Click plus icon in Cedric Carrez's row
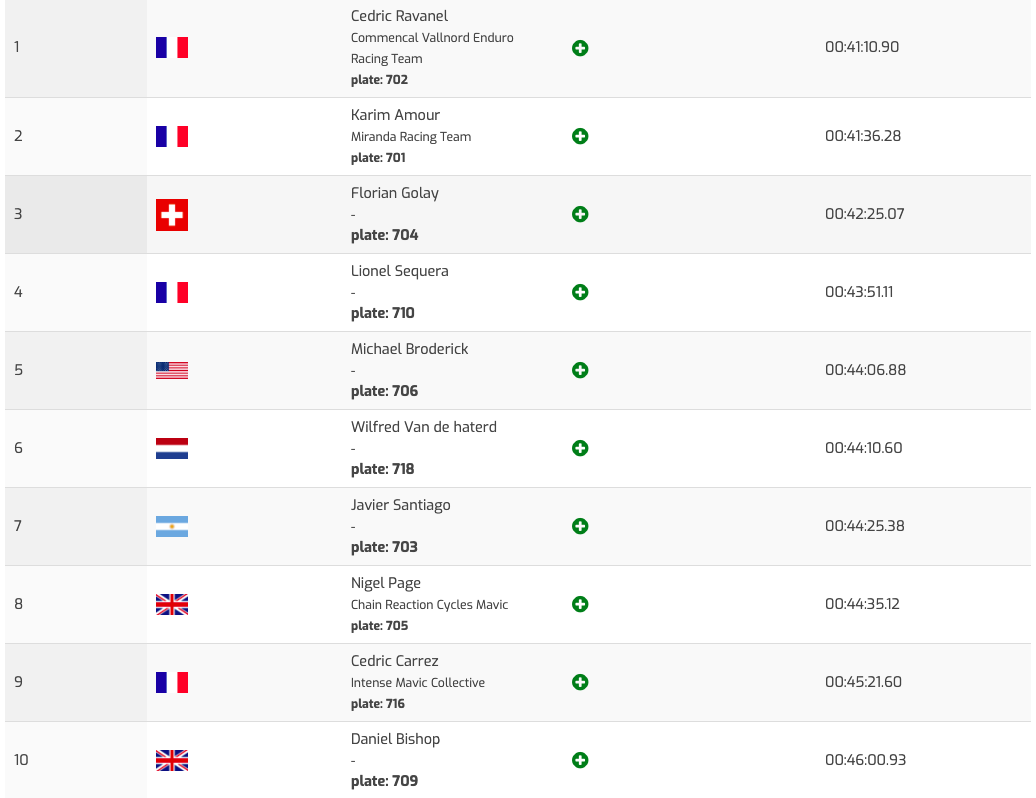The height and width of the screenshot is (798, 1036). tap(580, 682)
